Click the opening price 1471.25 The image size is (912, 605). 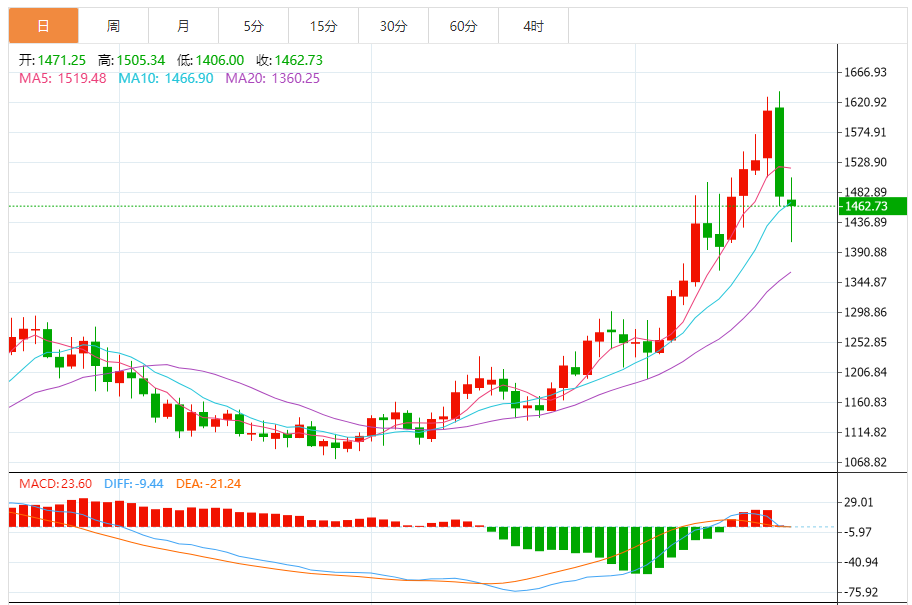tap(62, 60)
